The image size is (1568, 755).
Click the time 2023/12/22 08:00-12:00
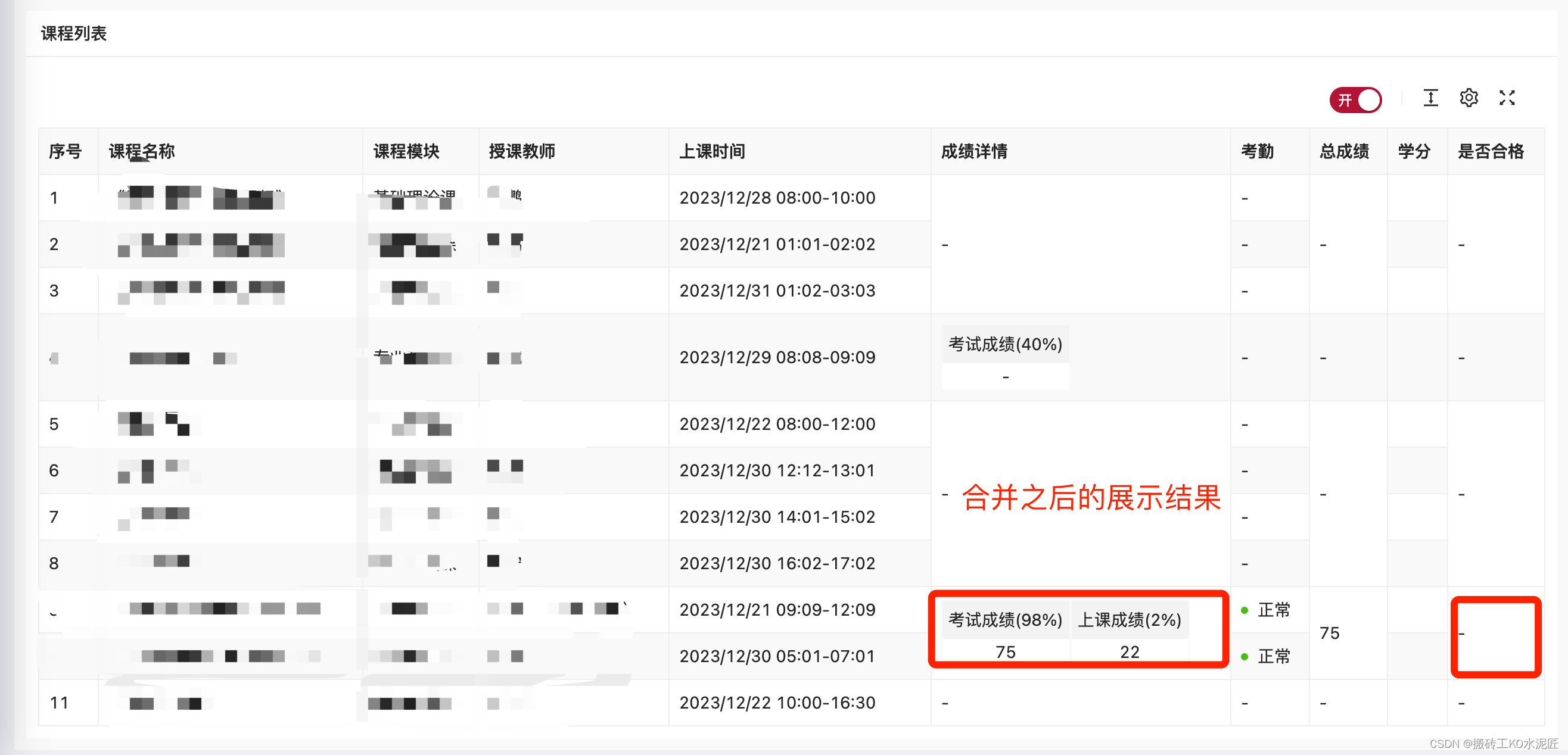click(x=777, y=424)
